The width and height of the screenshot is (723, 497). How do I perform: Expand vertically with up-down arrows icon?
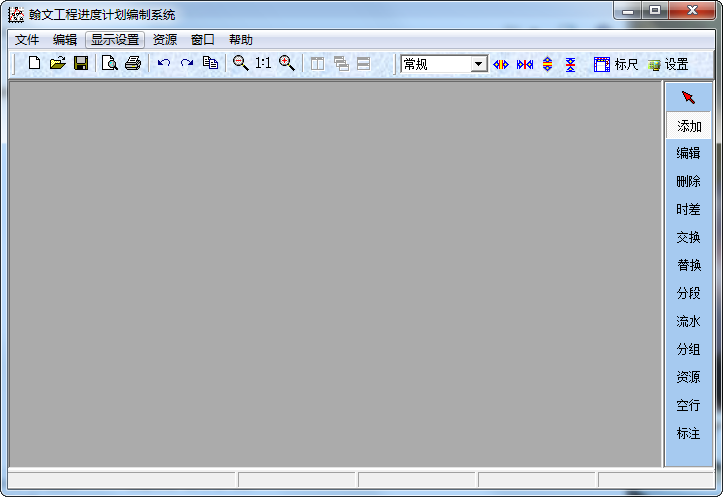point(547,64)
